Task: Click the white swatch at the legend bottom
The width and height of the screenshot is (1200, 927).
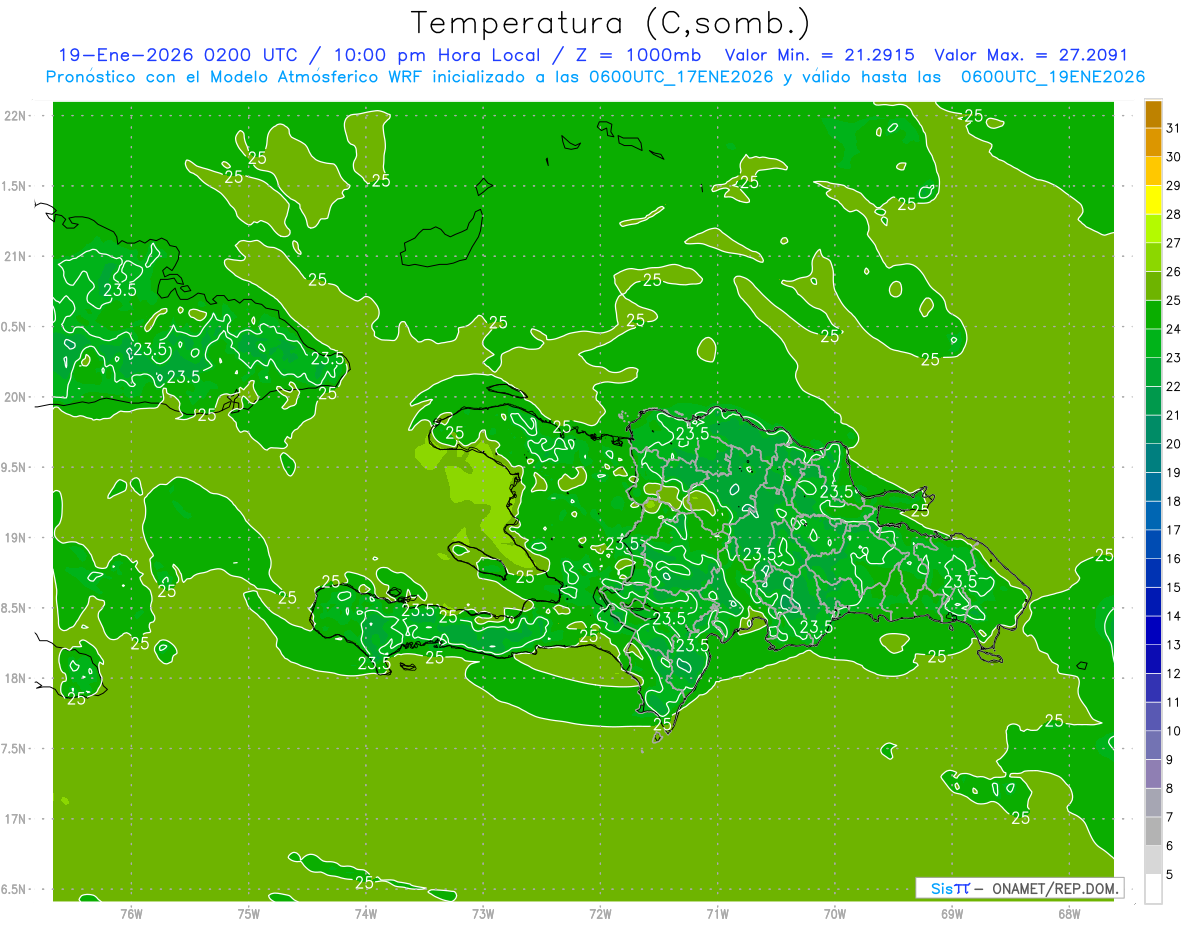Action: [x=1153, y=889]
